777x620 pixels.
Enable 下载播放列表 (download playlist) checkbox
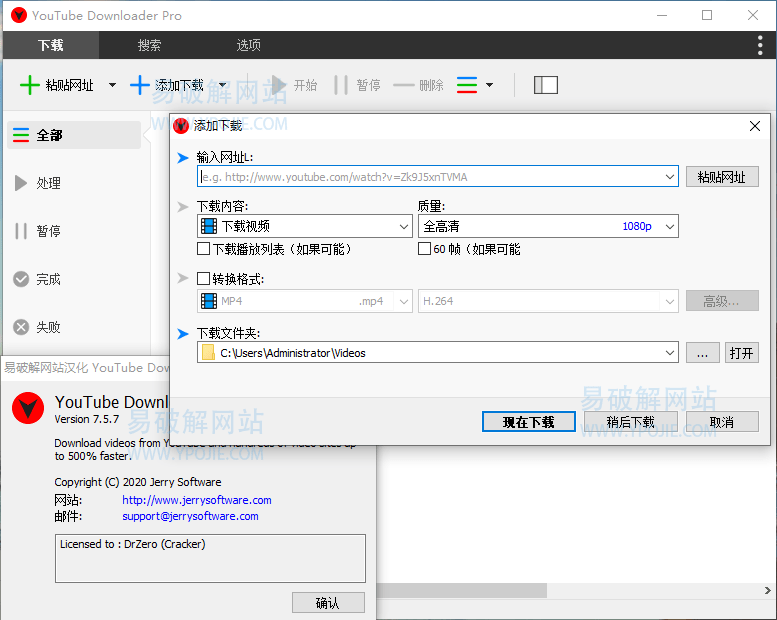pos(203,248)
